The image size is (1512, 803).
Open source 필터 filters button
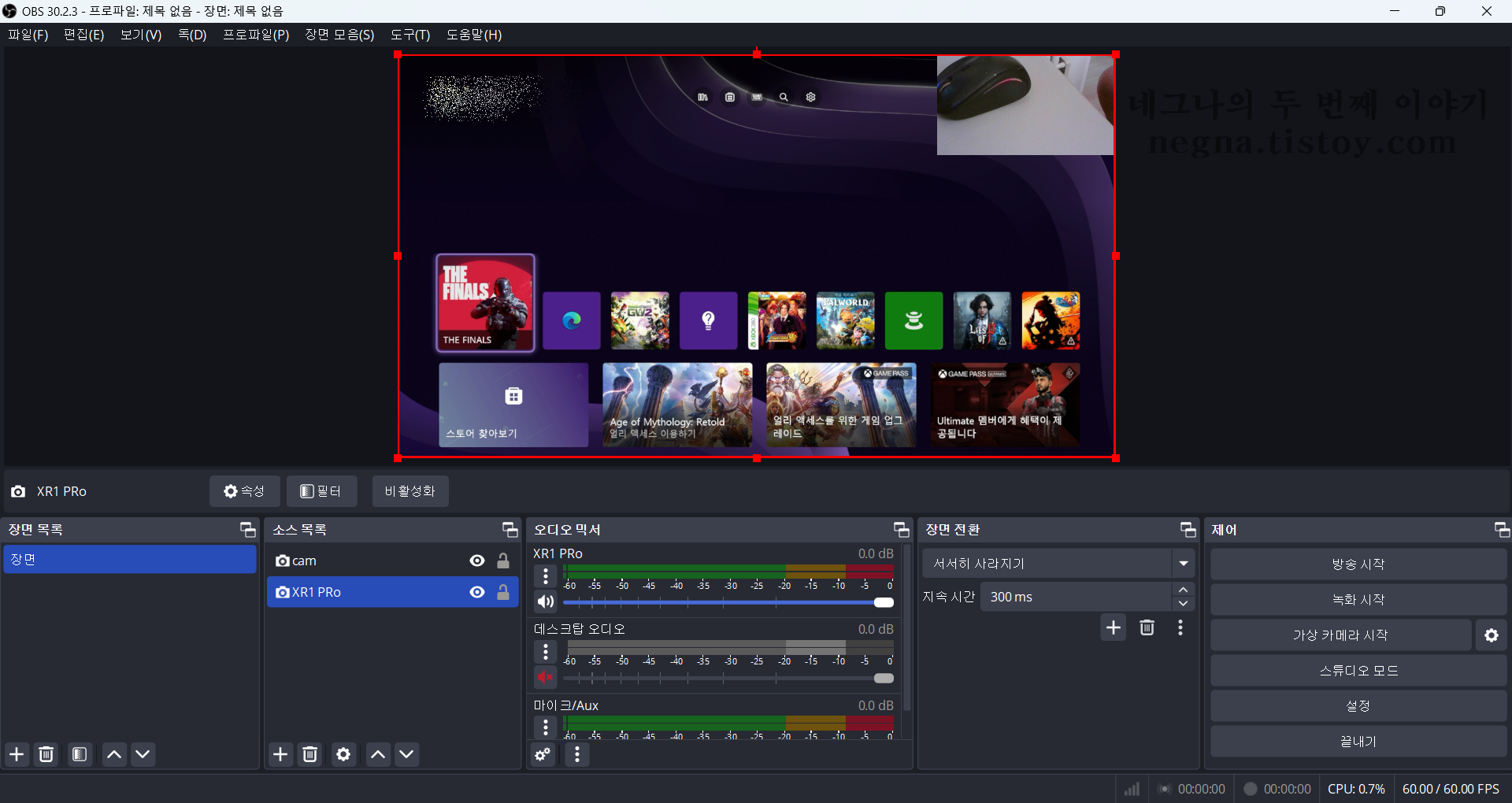pyautogui.click(x=321, y=491)
